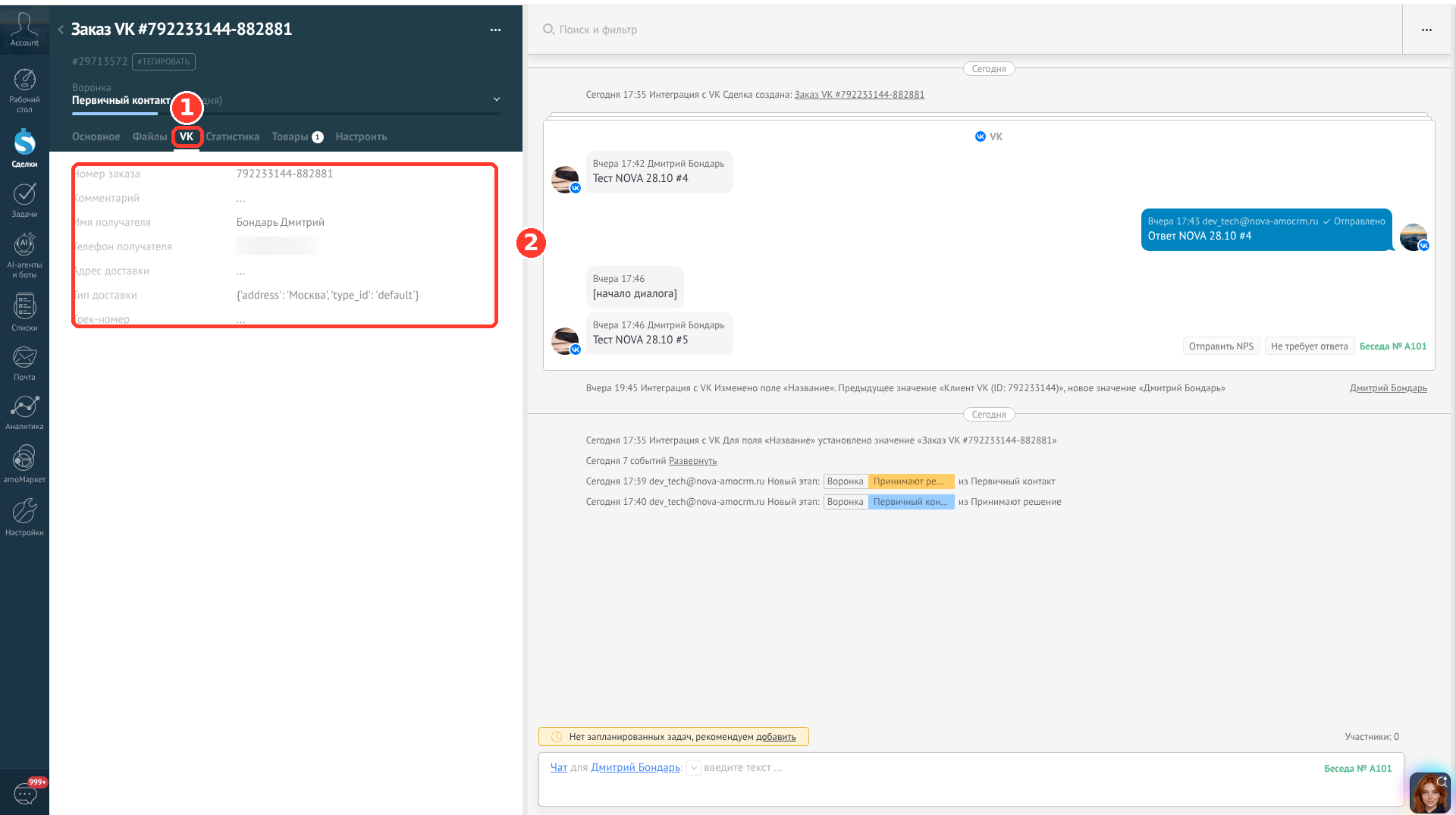Screen dimensions: 1456x815
Task: Open Настройки in the sidebar
Action: tap(24, 517)
